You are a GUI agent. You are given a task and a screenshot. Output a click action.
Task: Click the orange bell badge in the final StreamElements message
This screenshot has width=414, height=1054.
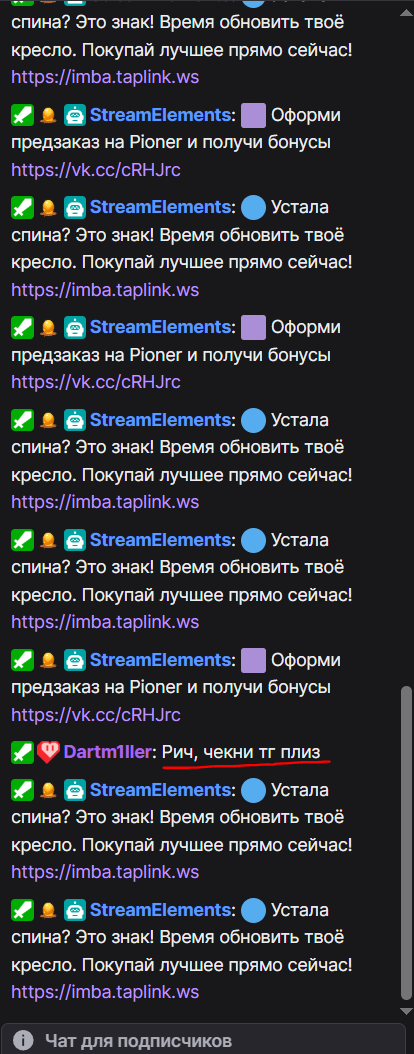pyautogui.click(x=48, y=911)
